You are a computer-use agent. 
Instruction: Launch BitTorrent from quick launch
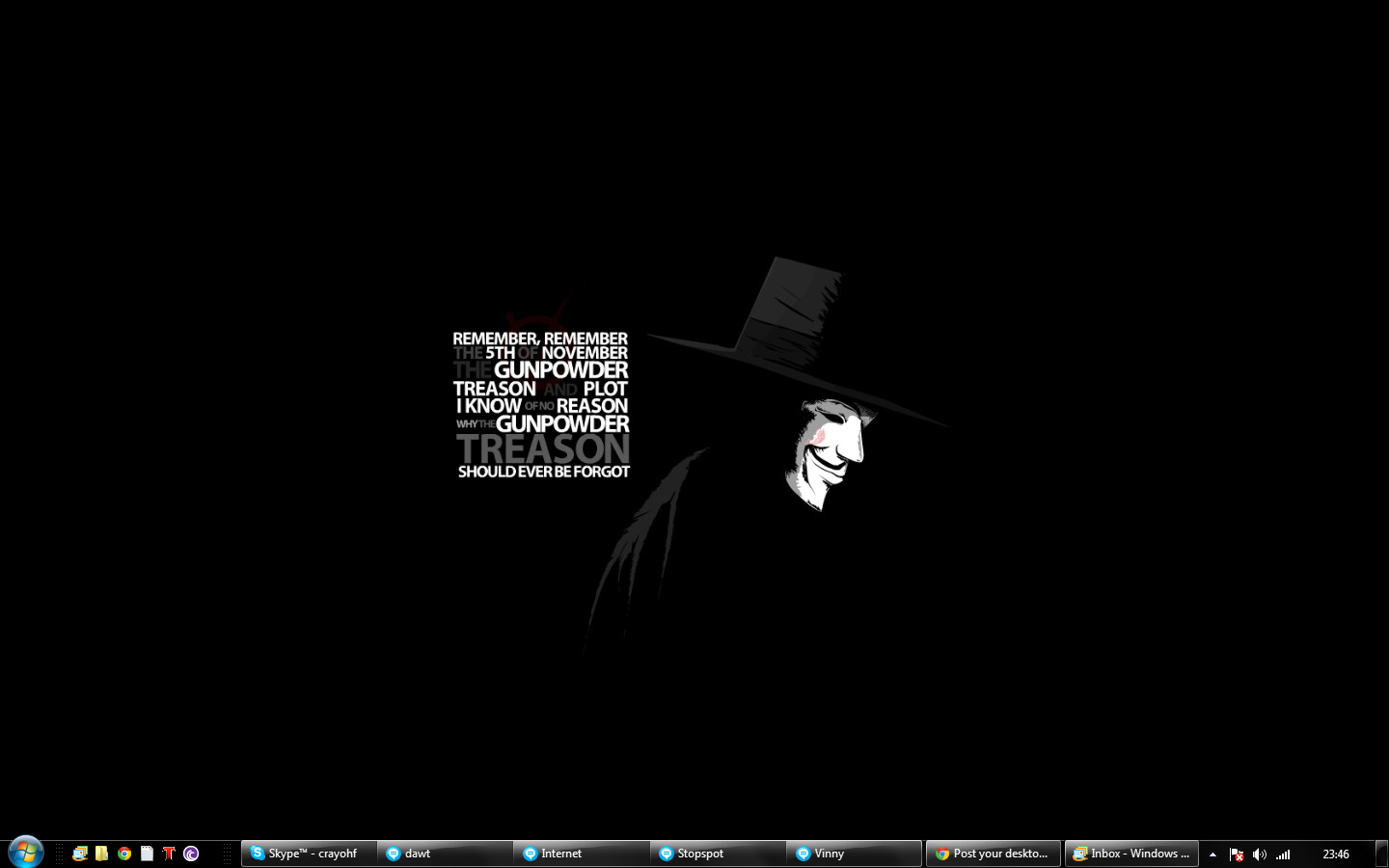191,854
